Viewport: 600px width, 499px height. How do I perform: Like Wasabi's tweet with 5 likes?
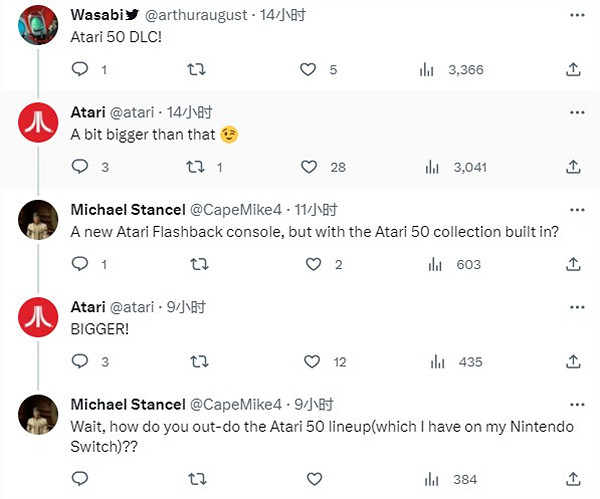[309, 70]
